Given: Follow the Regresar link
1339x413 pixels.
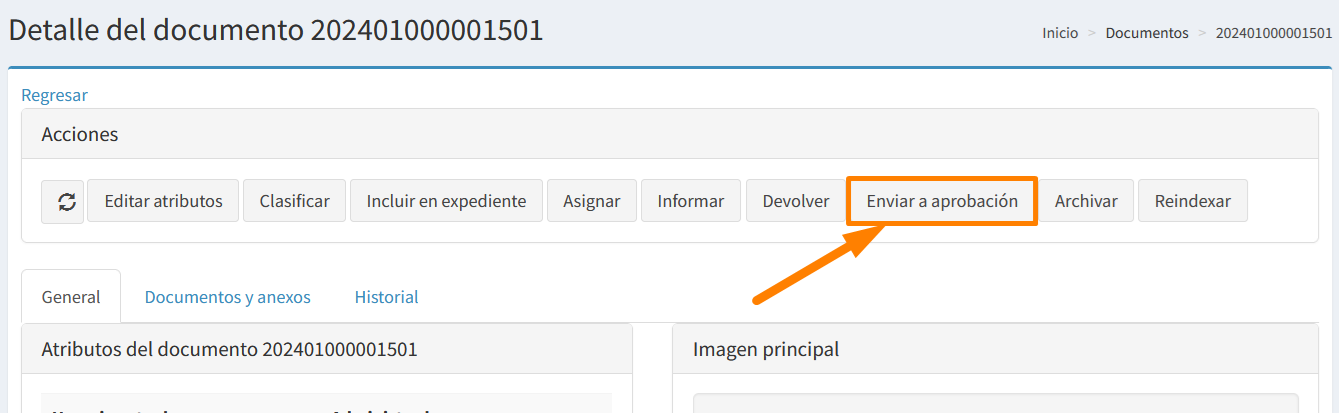Looking at the screenshot, I should point(54,95).
